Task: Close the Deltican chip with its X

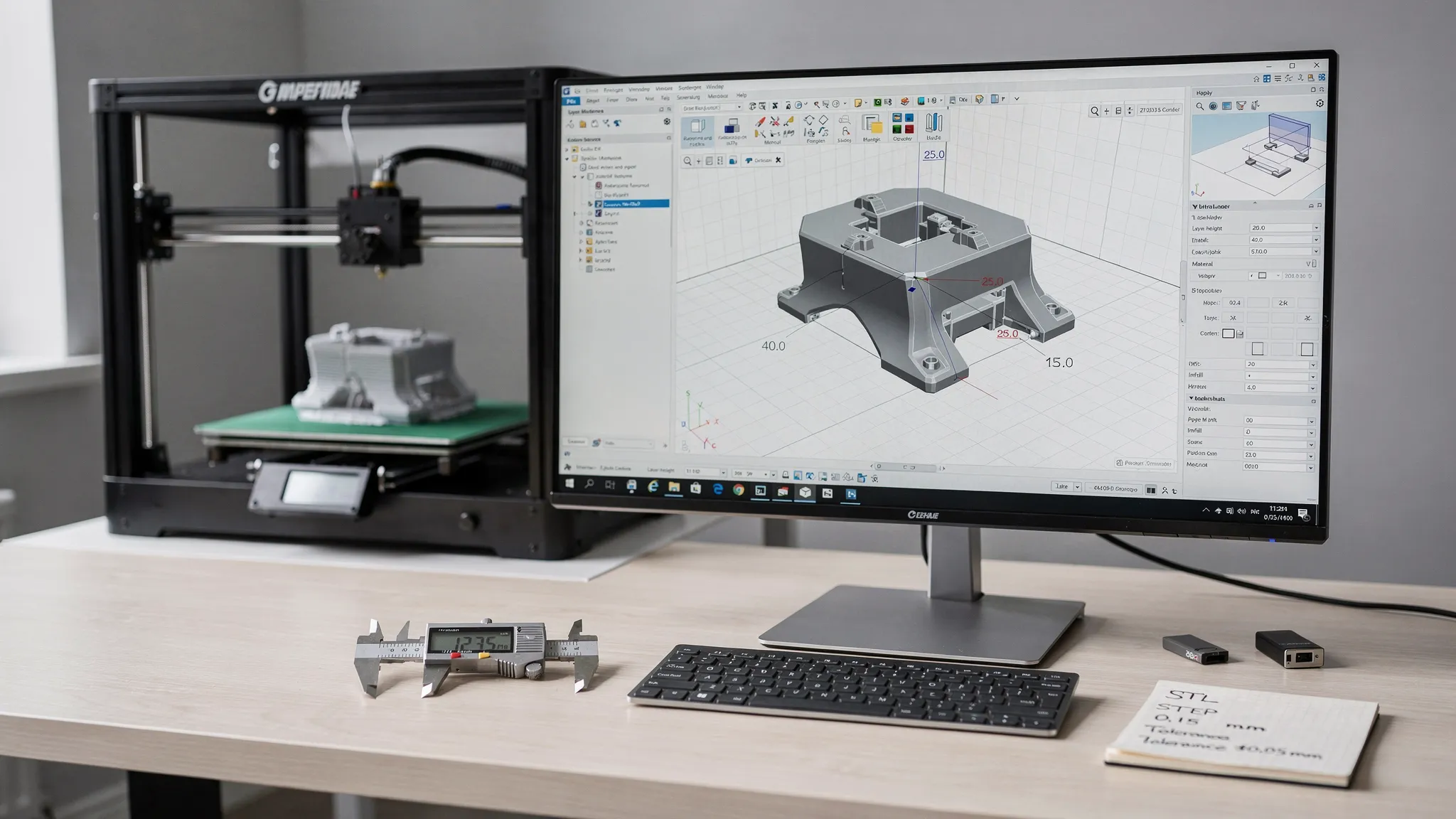Action: point(778,160)
